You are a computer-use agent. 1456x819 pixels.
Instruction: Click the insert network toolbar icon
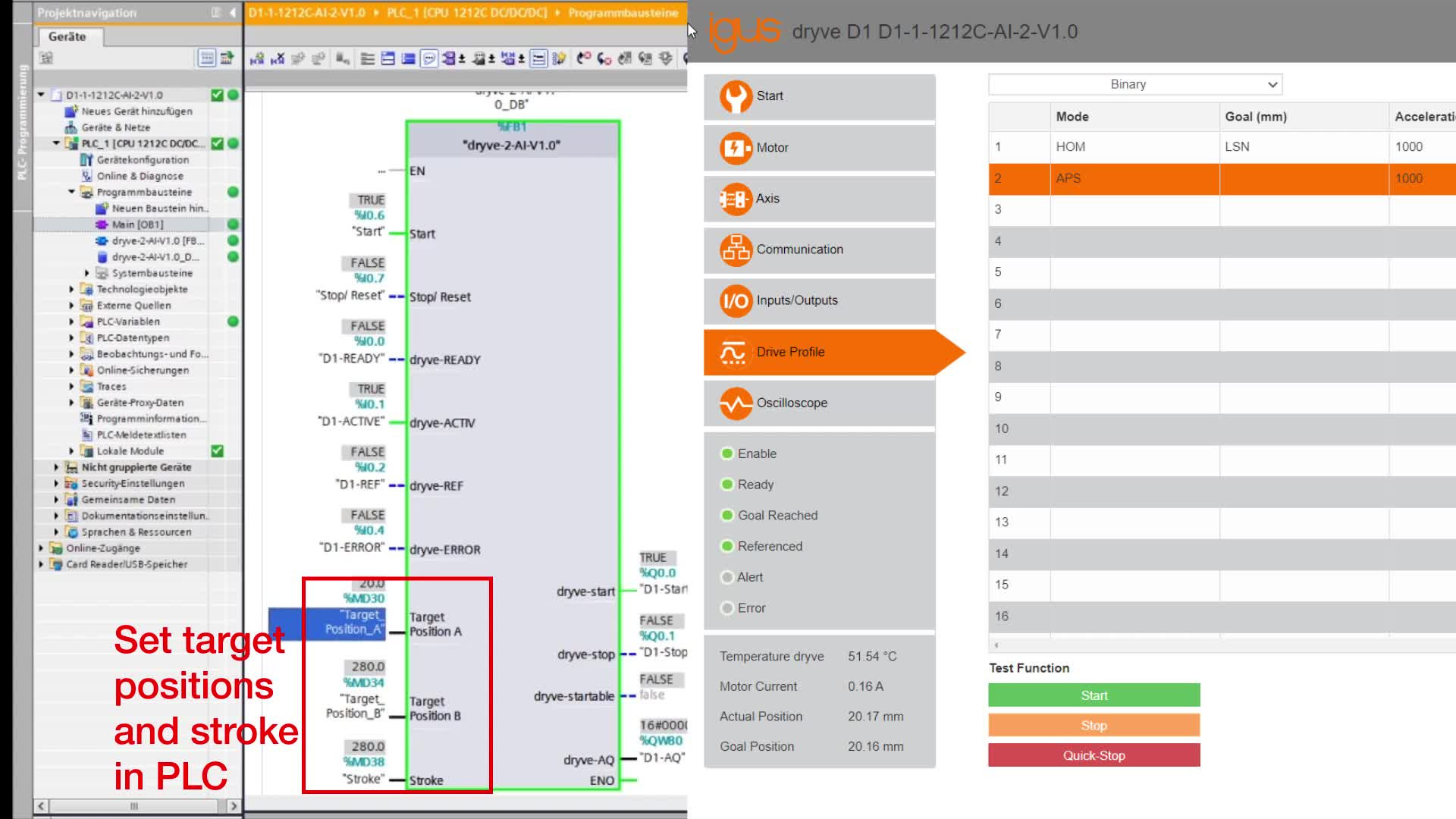(257, 58)
